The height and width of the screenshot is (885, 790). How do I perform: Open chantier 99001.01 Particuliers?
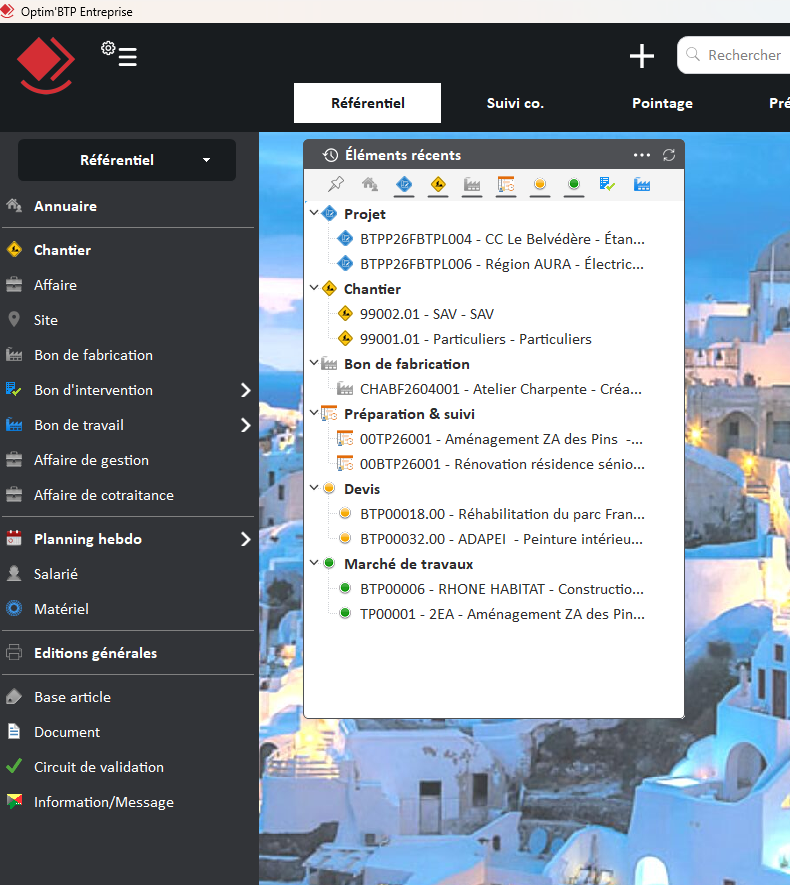point(476,339)
